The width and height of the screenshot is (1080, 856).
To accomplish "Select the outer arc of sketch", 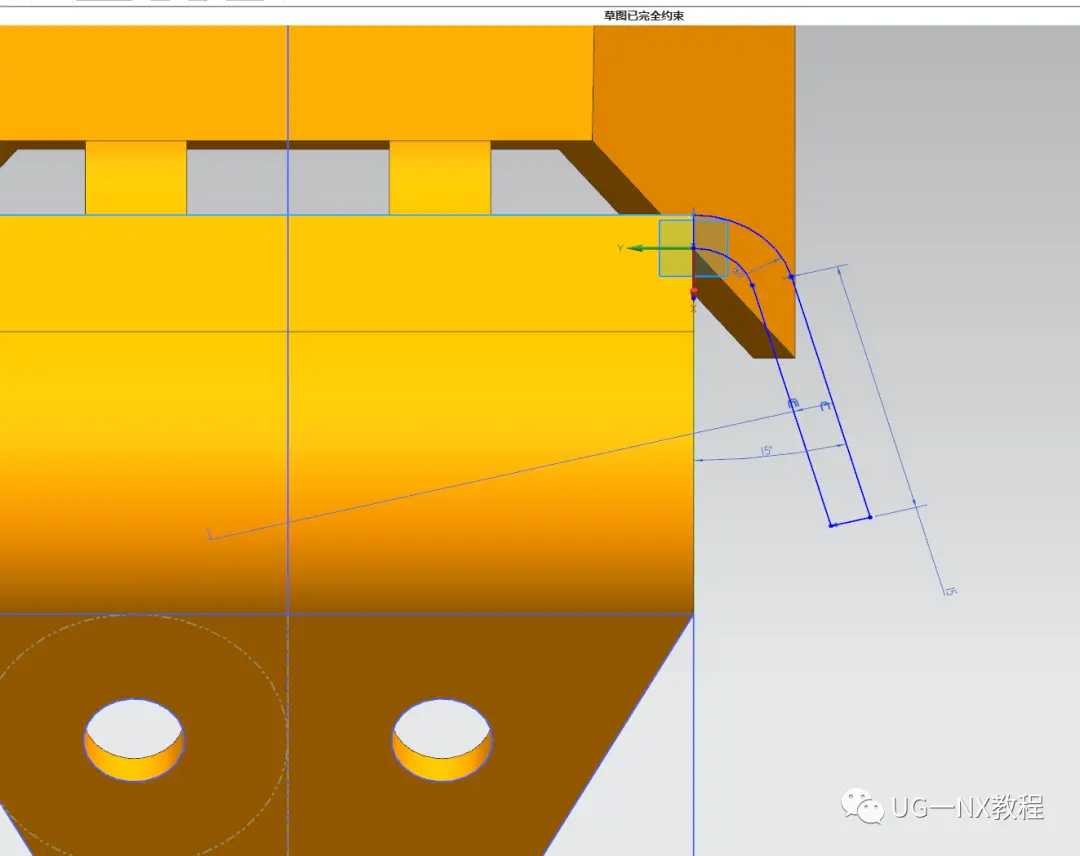I will point(758,233).
